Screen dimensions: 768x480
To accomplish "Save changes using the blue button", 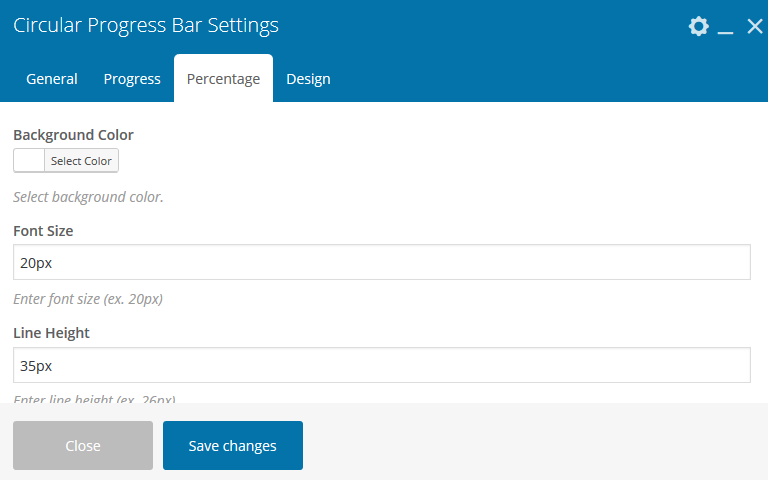I will click(x=233, y=446).
